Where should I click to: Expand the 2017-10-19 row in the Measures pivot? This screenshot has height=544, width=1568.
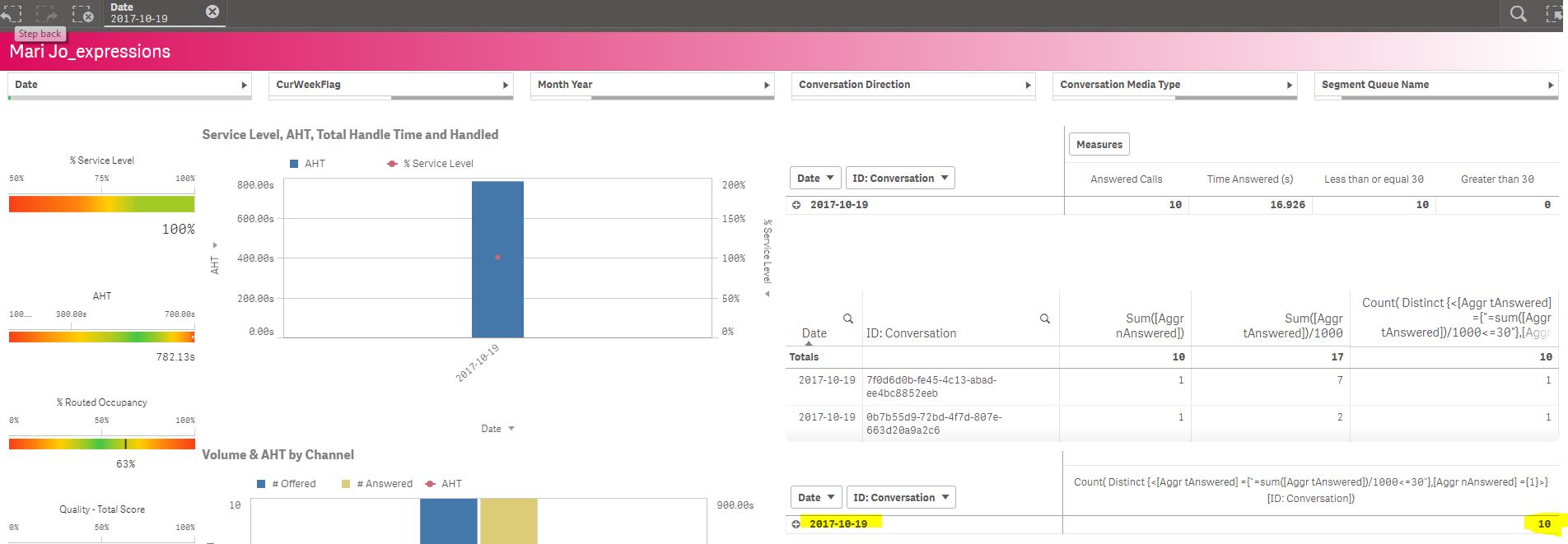(796, 205)
